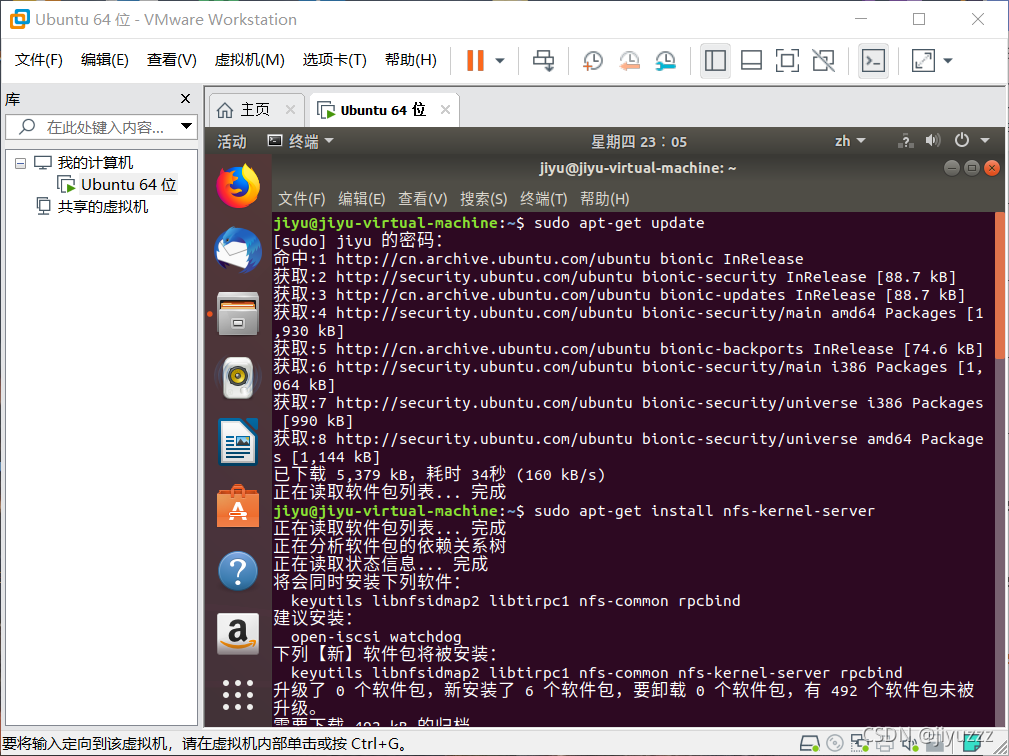Show applications grid in dock

tap(238, 695)
